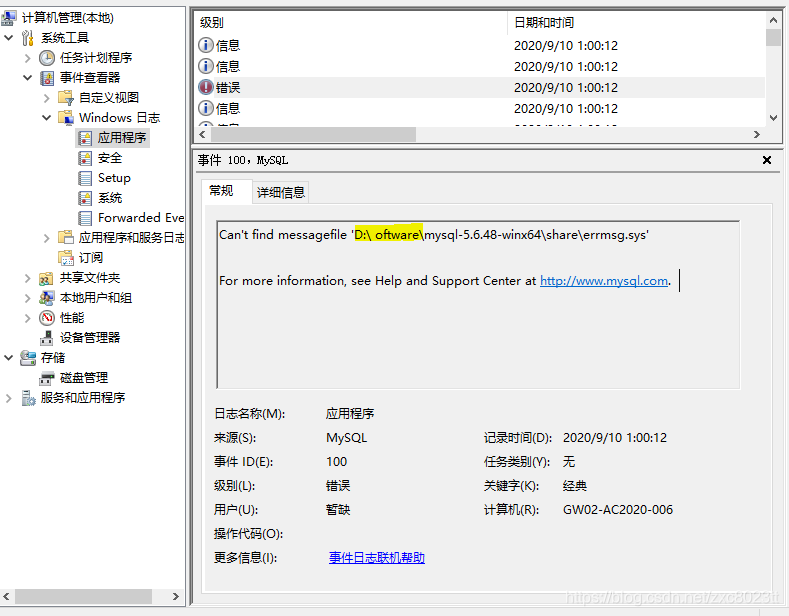This screenshot has height=616, width=789.
Task: Click event list horizontal scroll left arrow
Action: (x=202, y=134)
